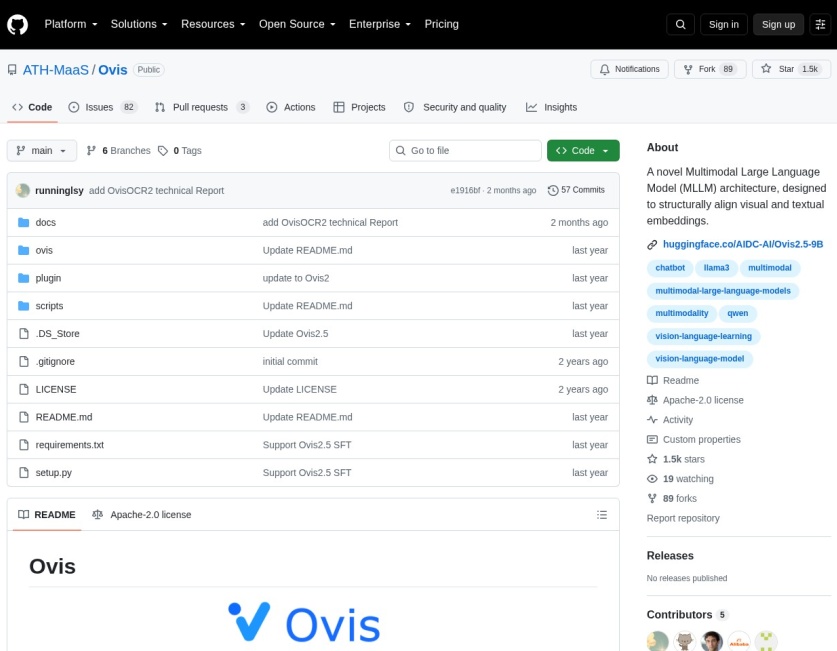View the 57 Commits history
The image size is (837, 651).
point(577,190)
